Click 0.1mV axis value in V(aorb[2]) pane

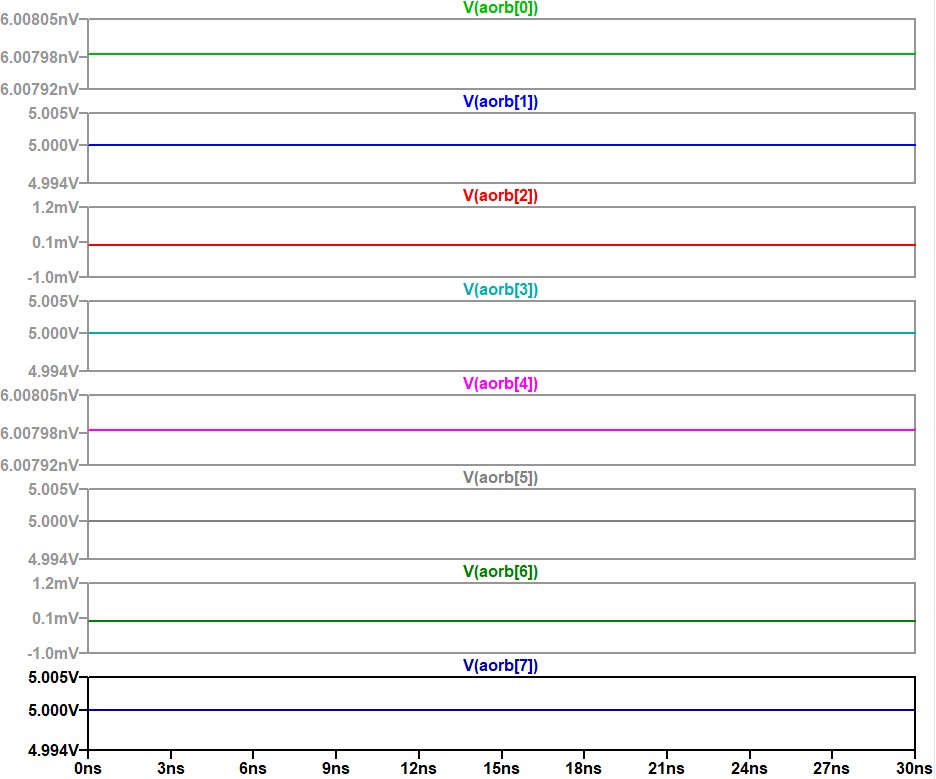(x=55, y=242)
